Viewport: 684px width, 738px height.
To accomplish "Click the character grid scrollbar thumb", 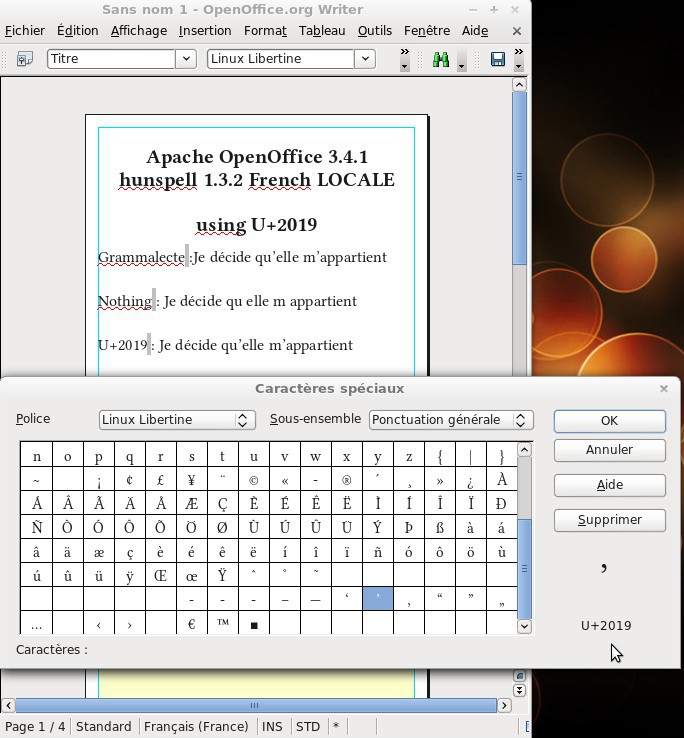I will coord(524,569).
